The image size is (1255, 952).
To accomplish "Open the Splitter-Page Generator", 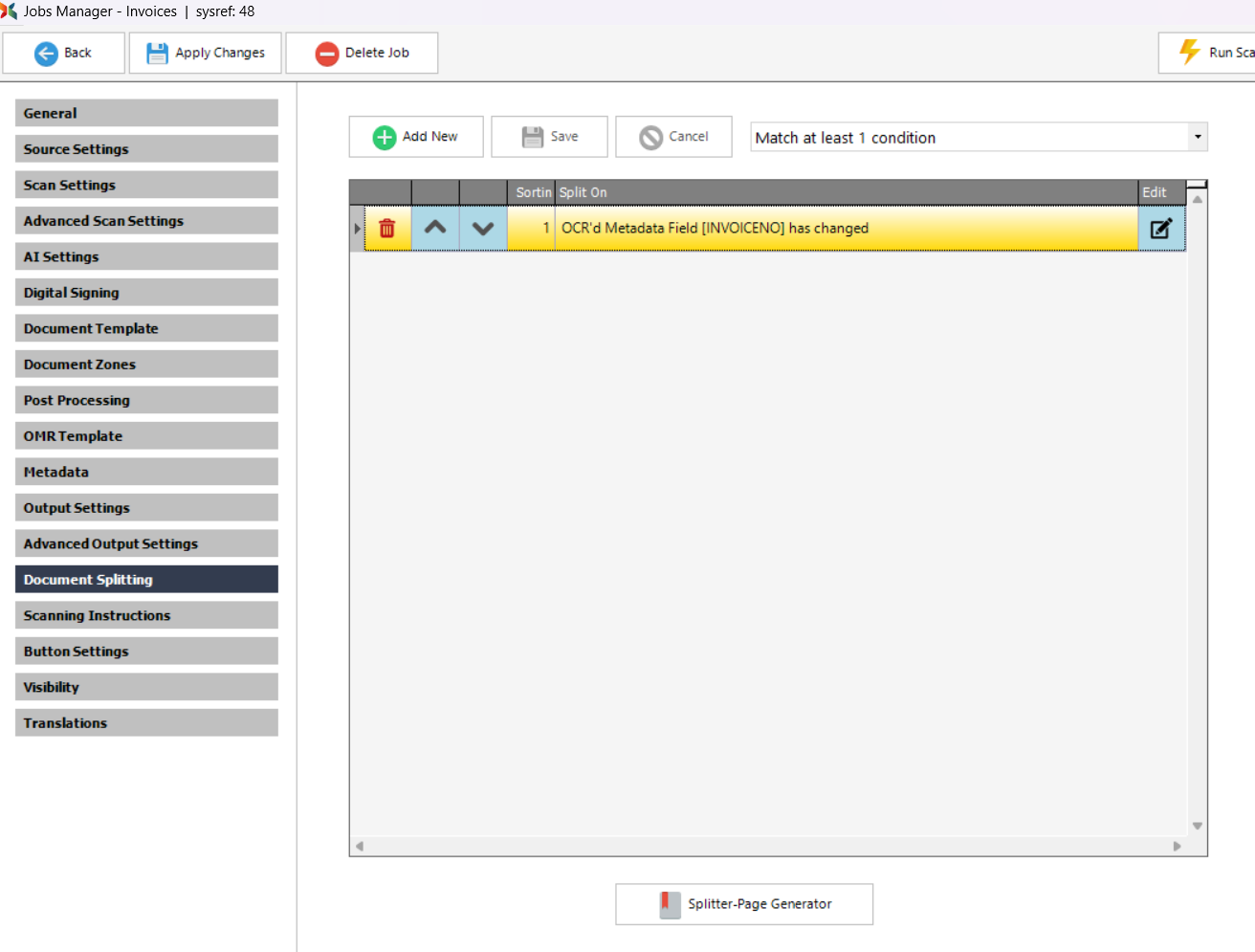I will [744, 904].
